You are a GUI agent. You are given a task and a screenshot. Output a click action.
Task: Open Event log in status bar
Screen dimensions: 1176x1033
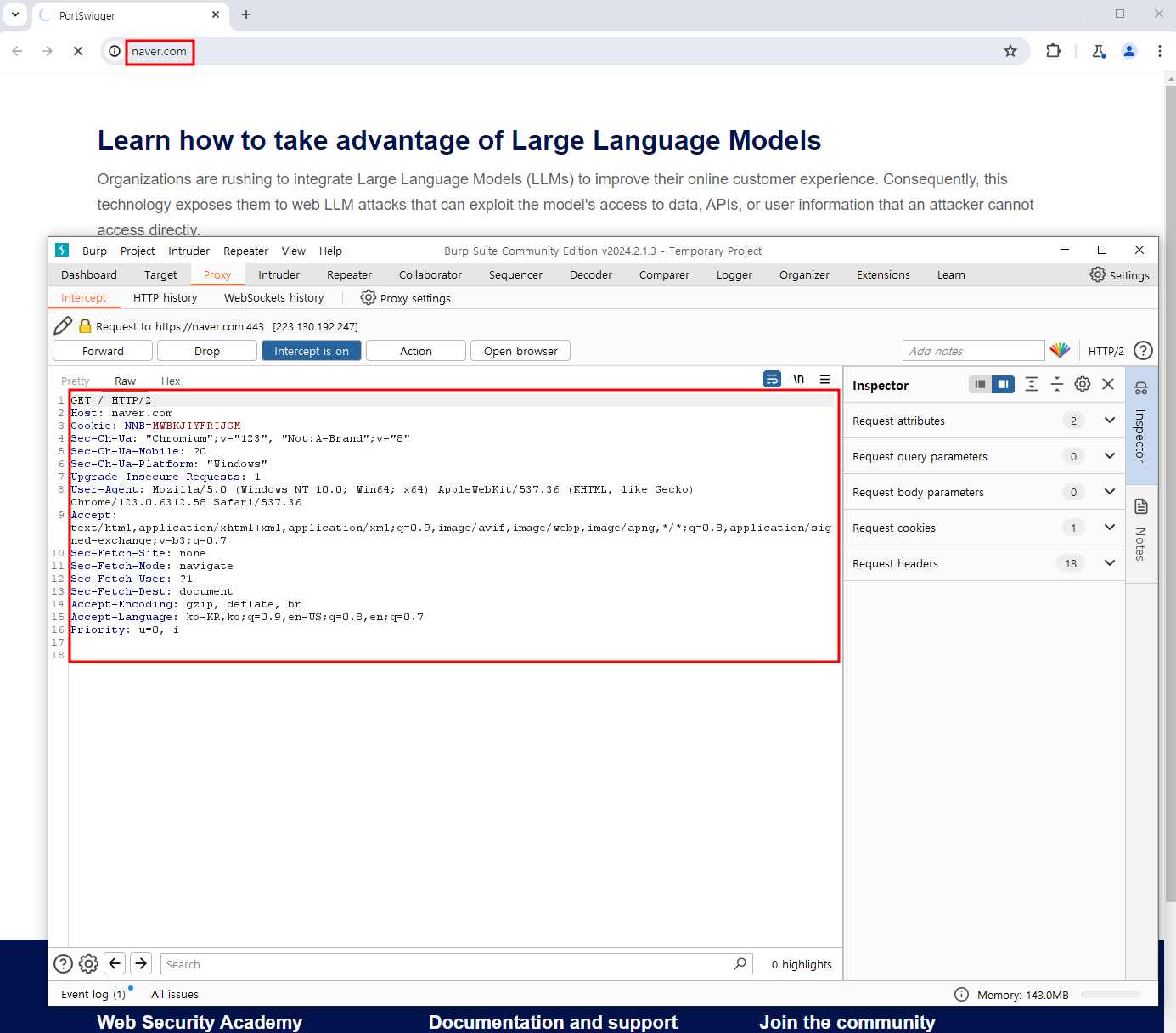[93, 994]
